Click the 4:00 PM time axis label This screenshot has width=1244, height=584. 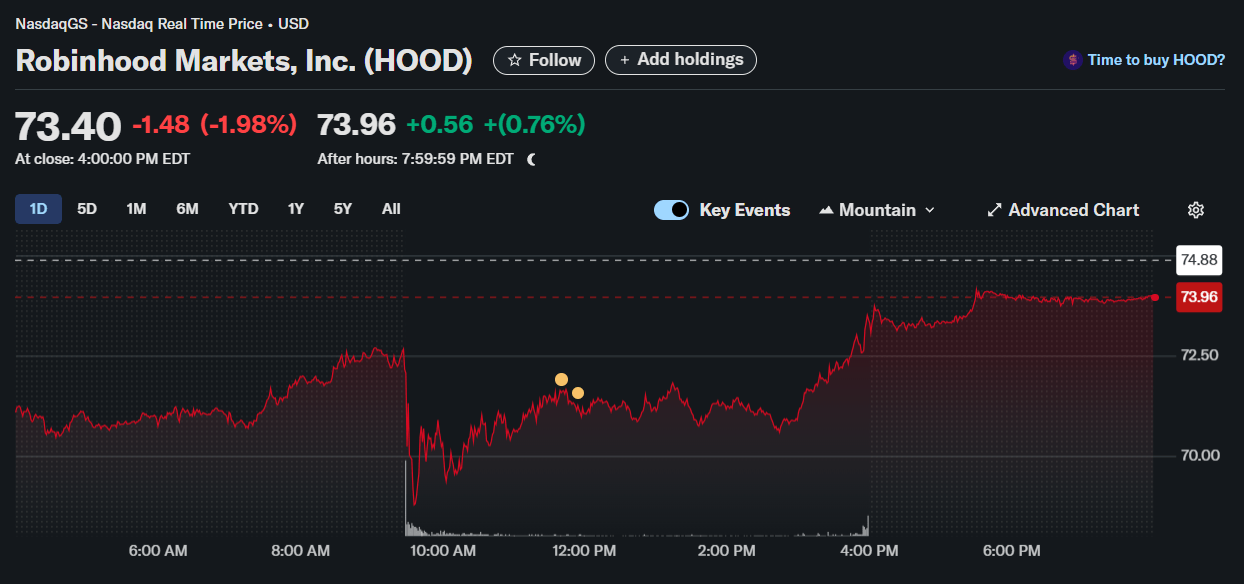869,551
